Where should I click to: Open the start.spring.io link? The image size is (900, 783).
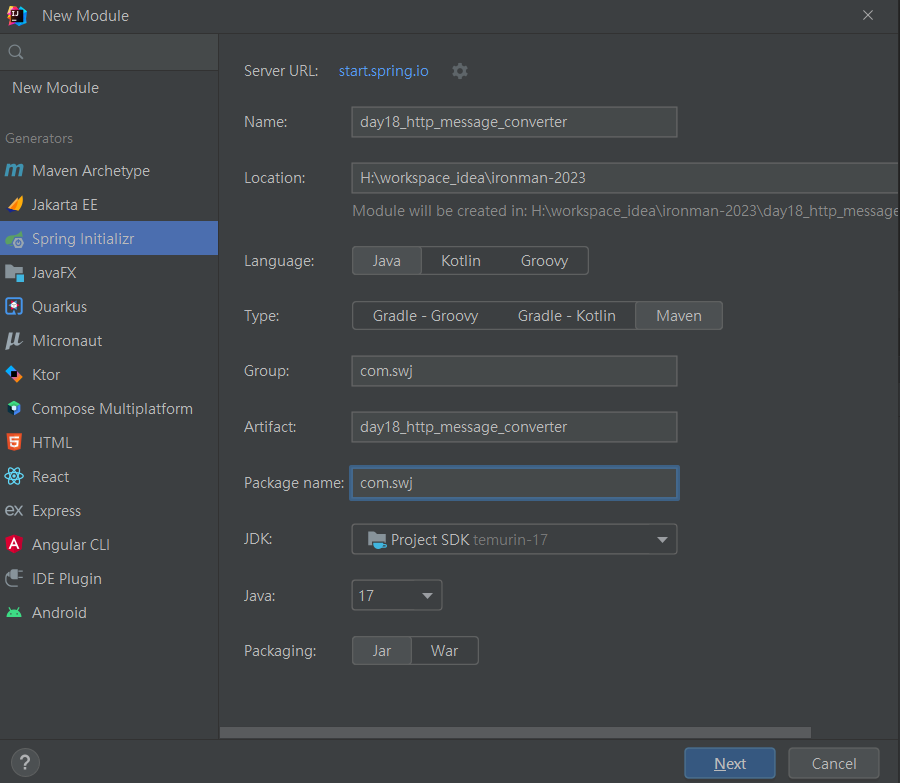click(x=383, y=71)
